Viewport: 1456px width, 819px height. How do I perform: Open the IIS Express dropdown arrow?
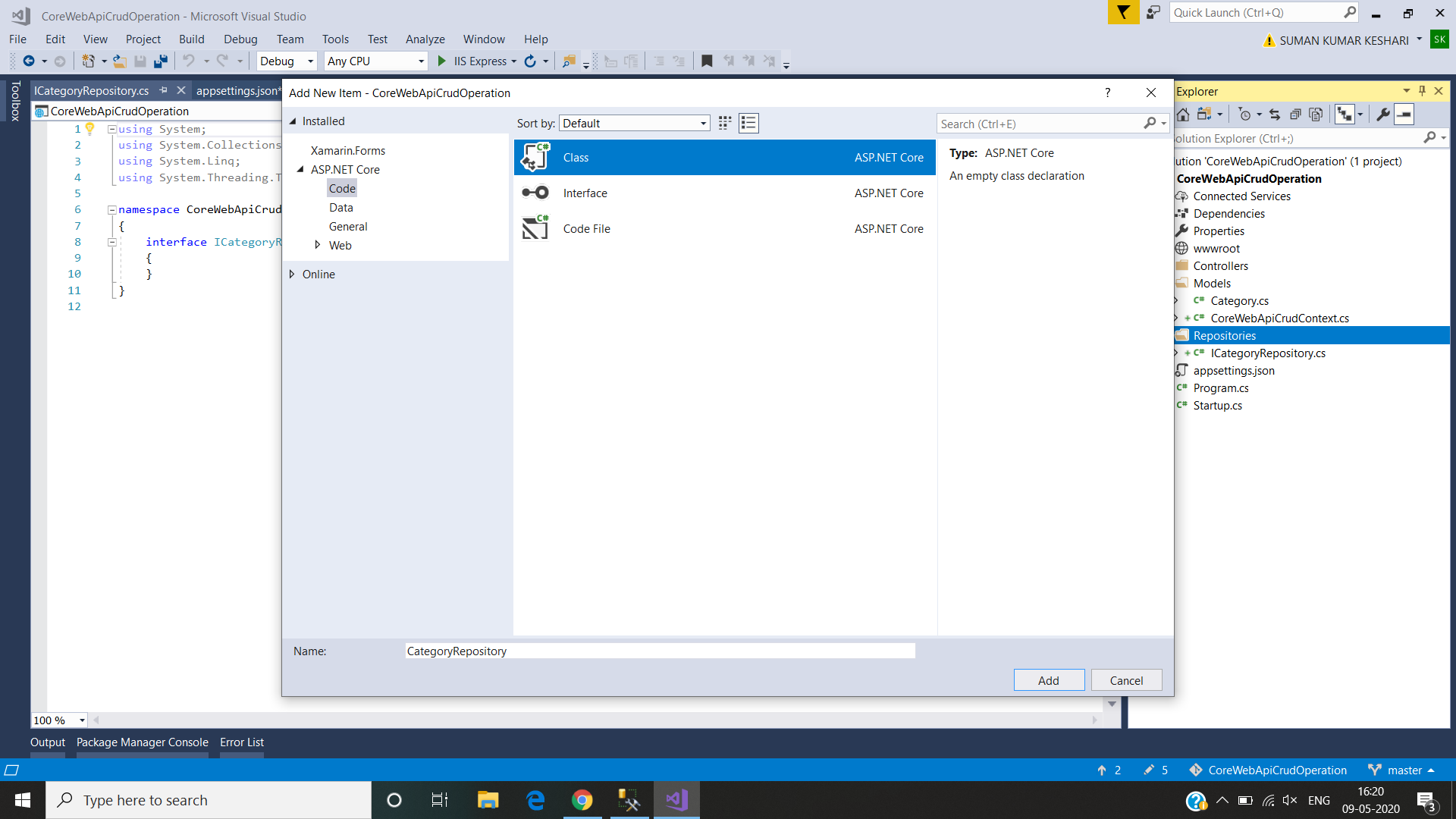tap(513, 61)
